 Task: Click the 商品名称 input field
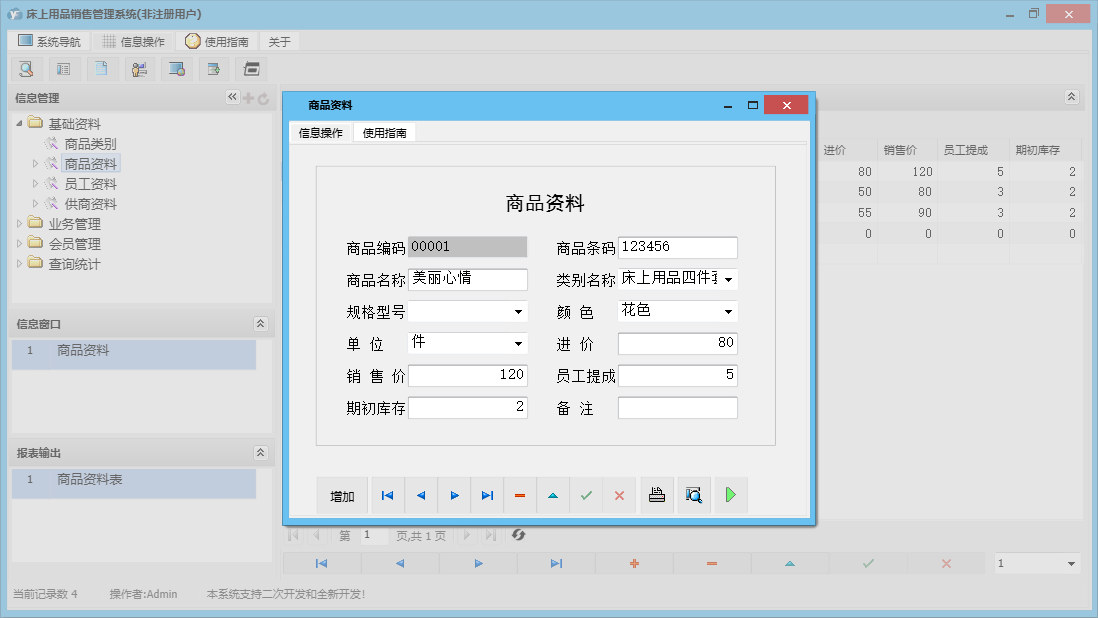click(468, 279)
